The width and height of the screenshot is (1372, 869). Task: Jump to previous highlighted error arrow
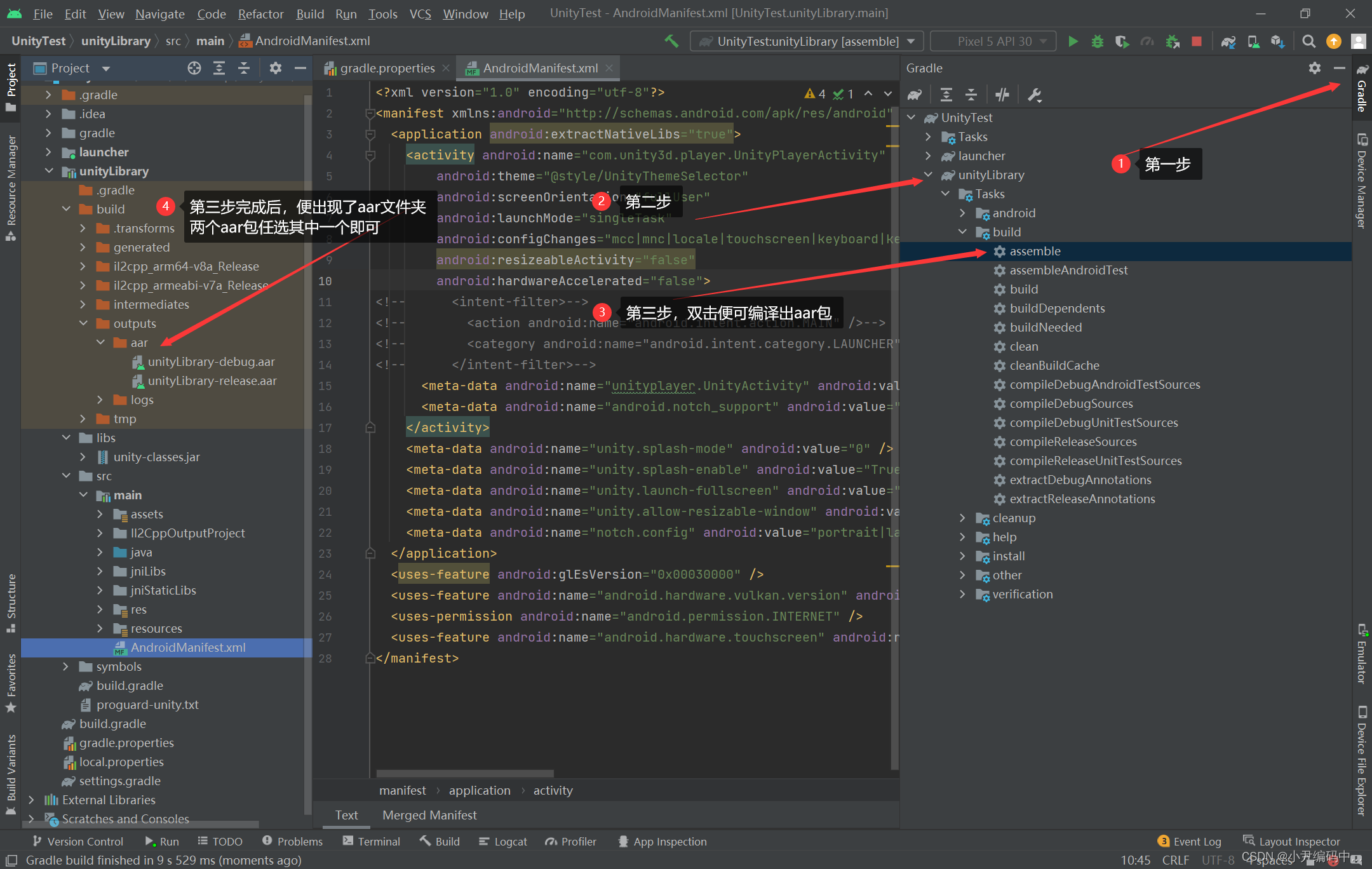(x=868, y=93)
